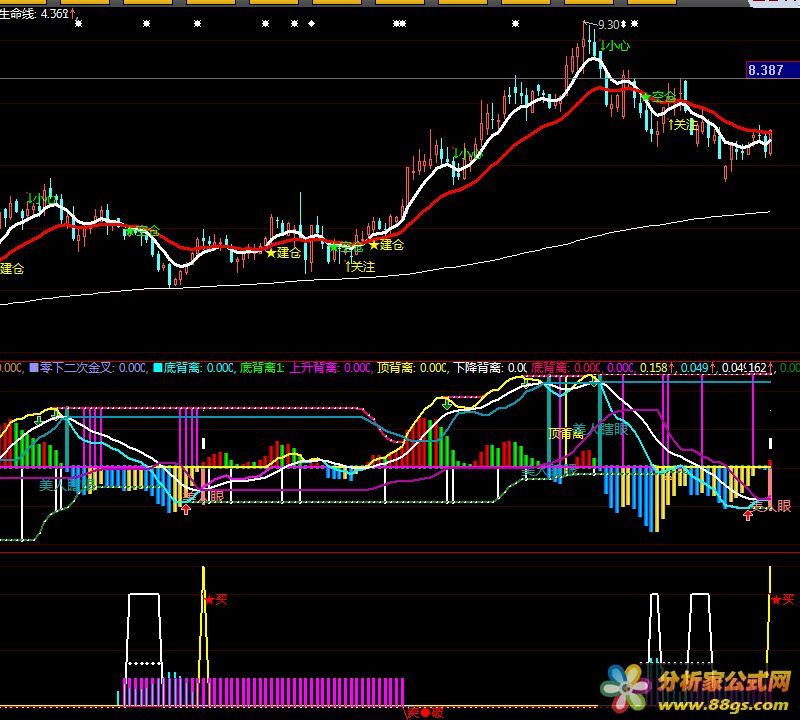Click the 建仓 label at far left edge
Screen dimensions: 800x720
coord(12,268)
